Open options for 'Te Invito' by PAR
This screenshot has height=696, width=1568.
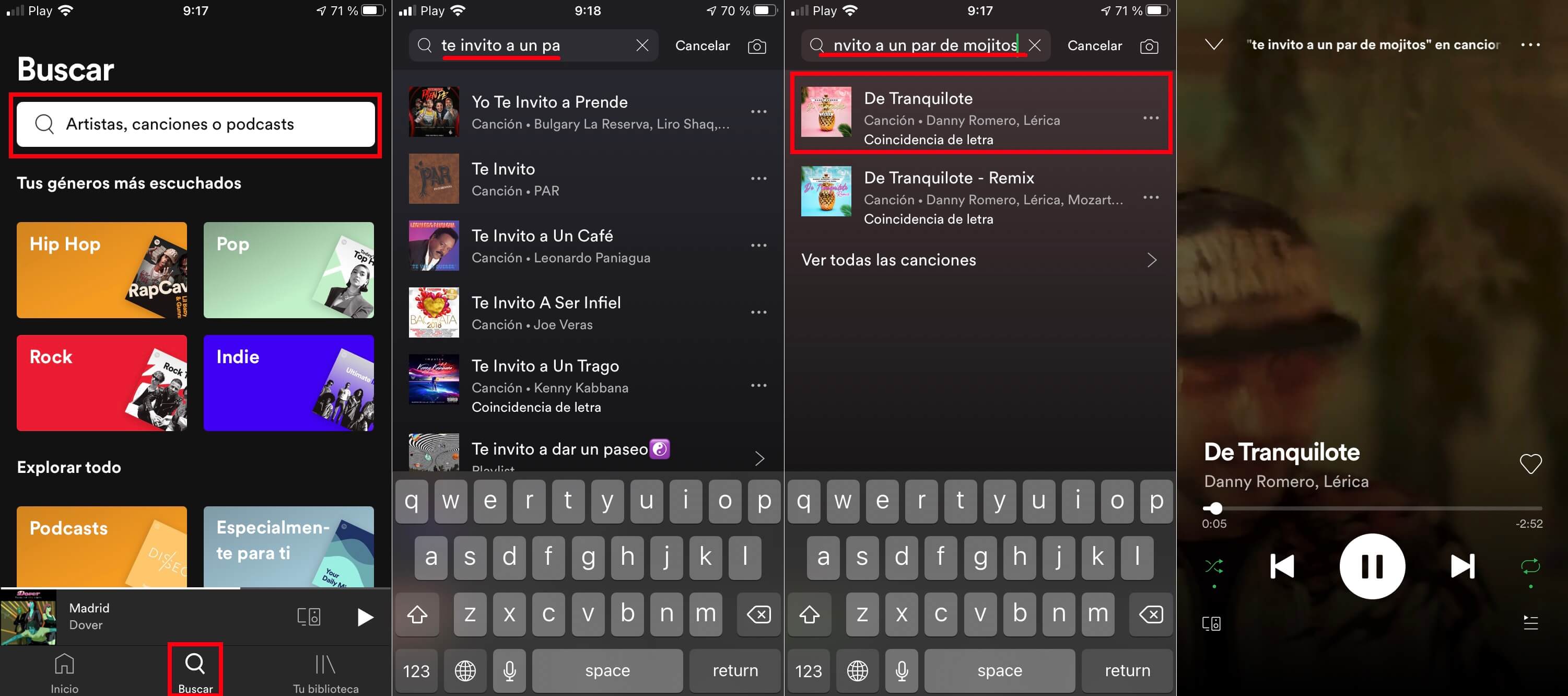tap(758, 179)
